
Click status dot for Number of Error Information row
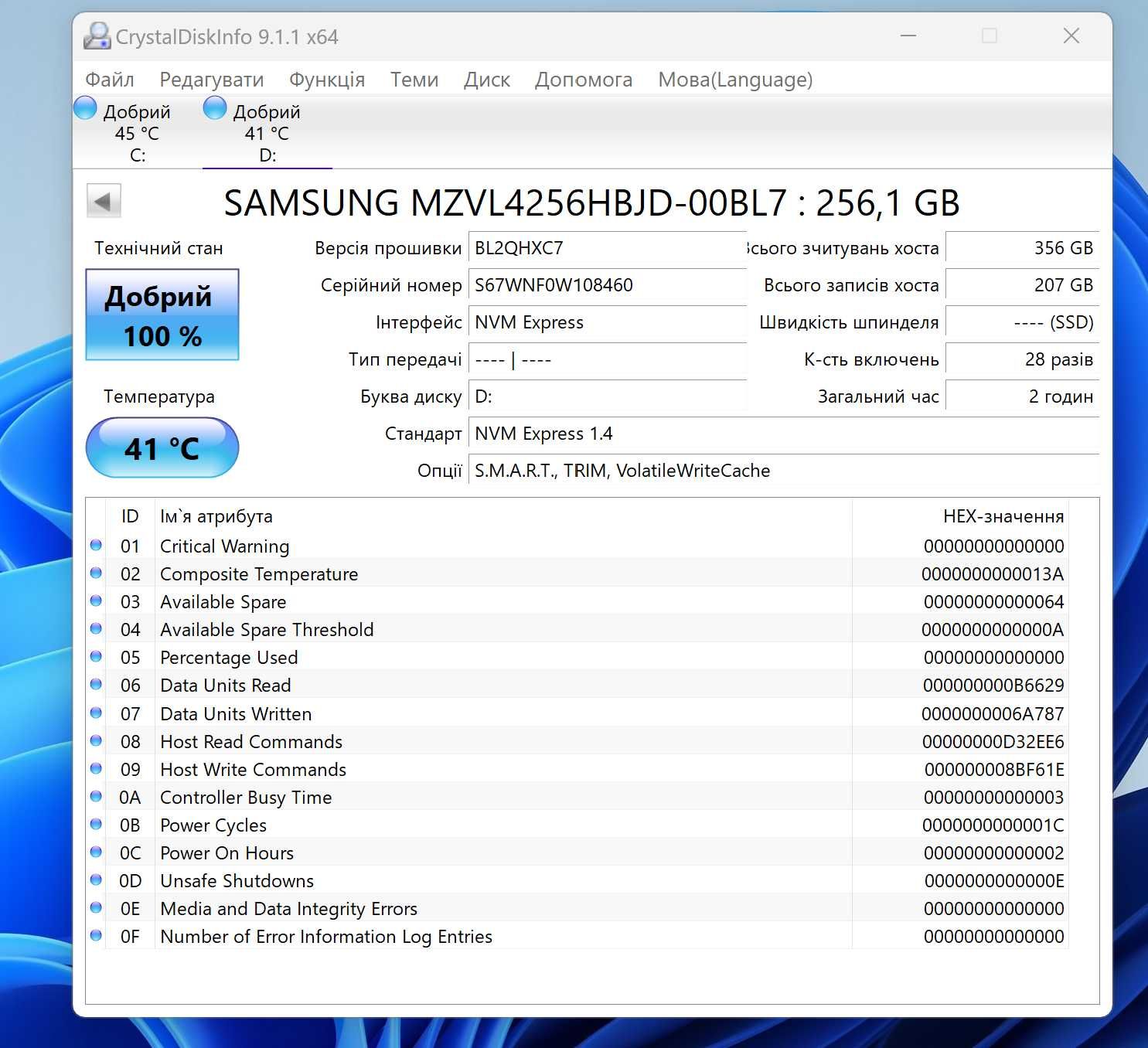point(96,935)
